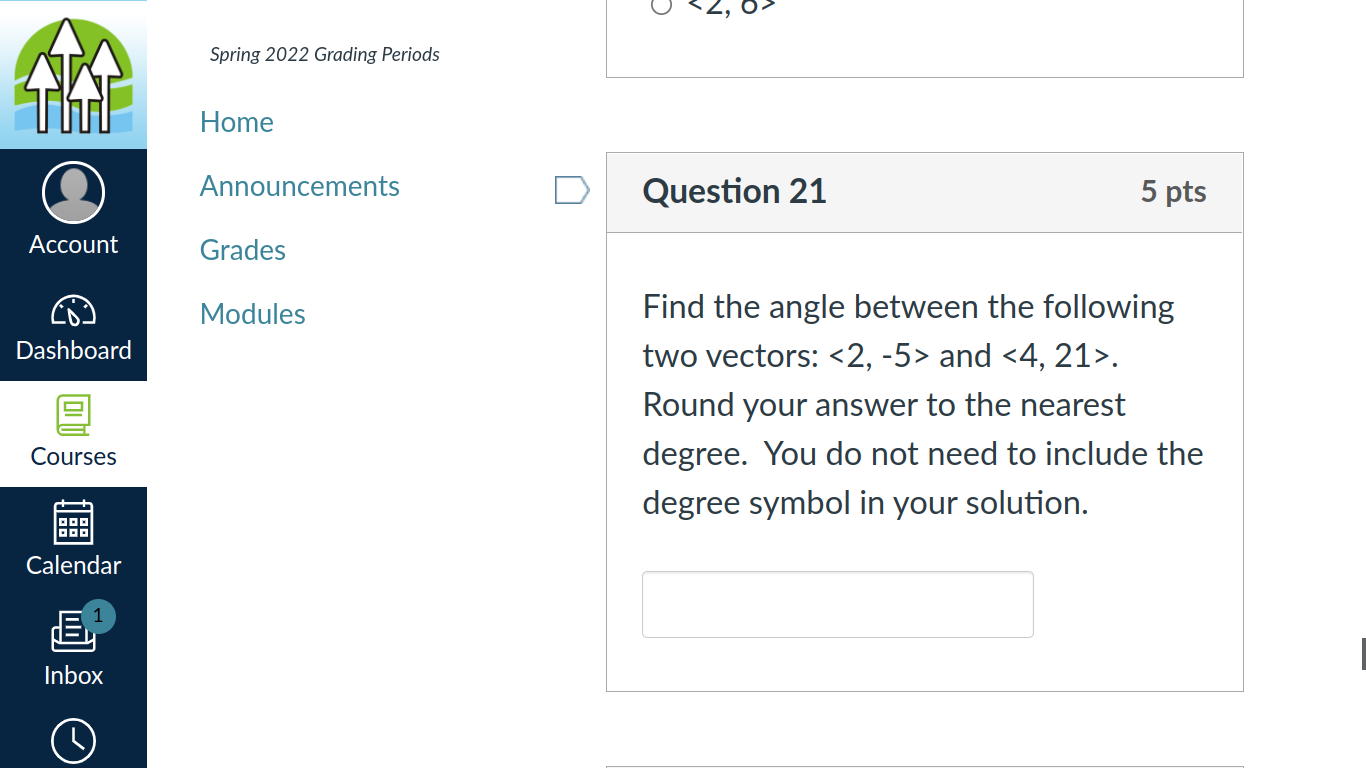Click the Inbox unread notification badge
Screen dimensions: 1366x768
click(98, 617)
